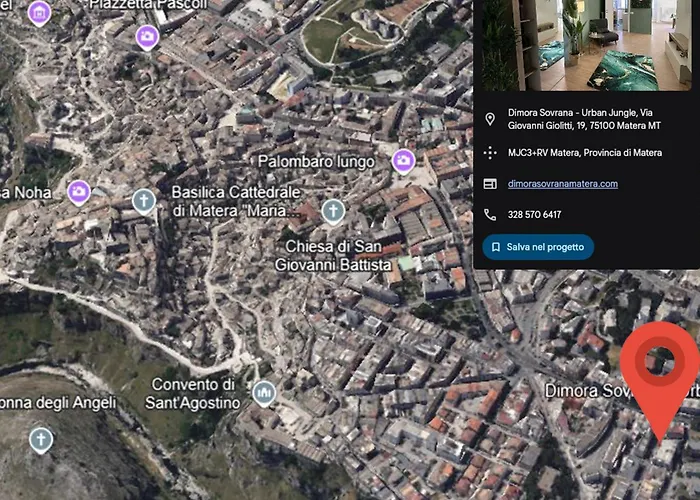
Task: Click the Dimora Sovrana map label text
Action: [x=590, y=390]
